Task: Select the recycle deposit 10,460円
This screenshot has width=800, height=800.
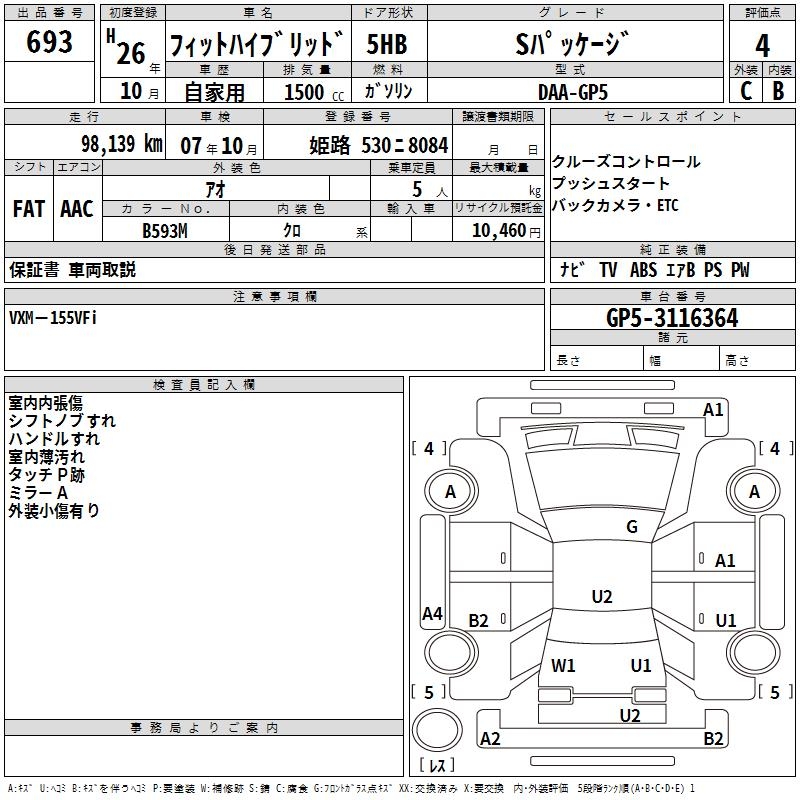Action: 506,231
